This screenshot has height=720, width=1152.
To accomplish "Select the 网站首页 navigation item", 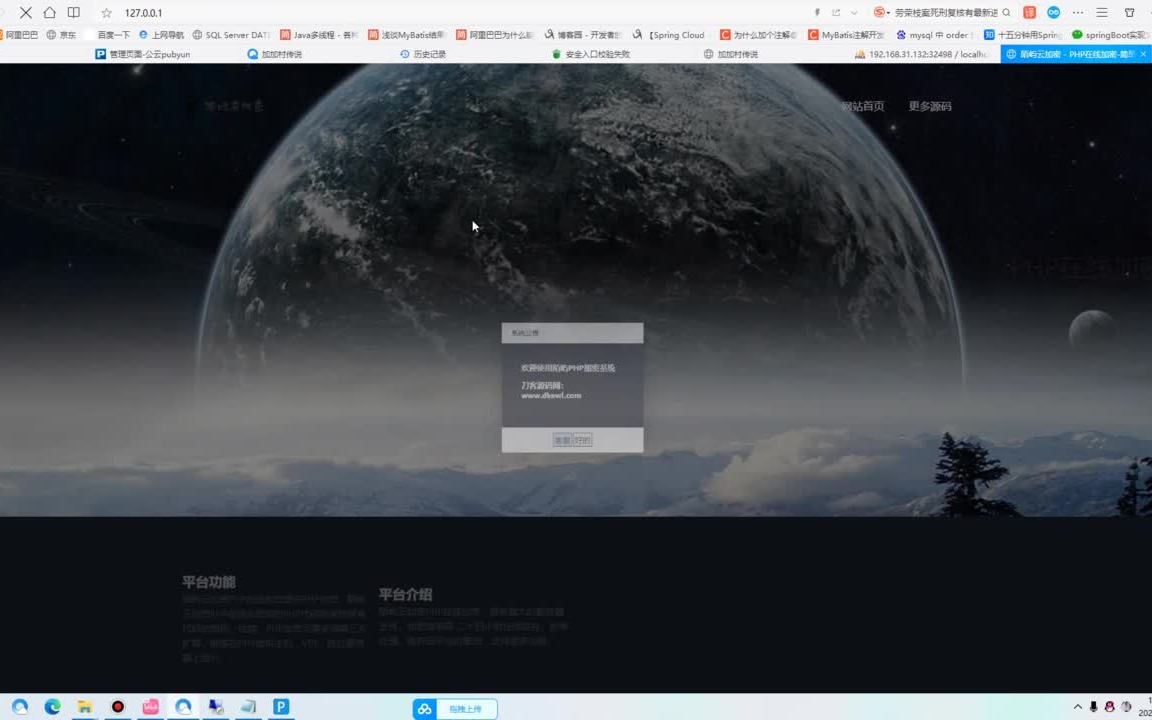I will click(x=862, y=105).
